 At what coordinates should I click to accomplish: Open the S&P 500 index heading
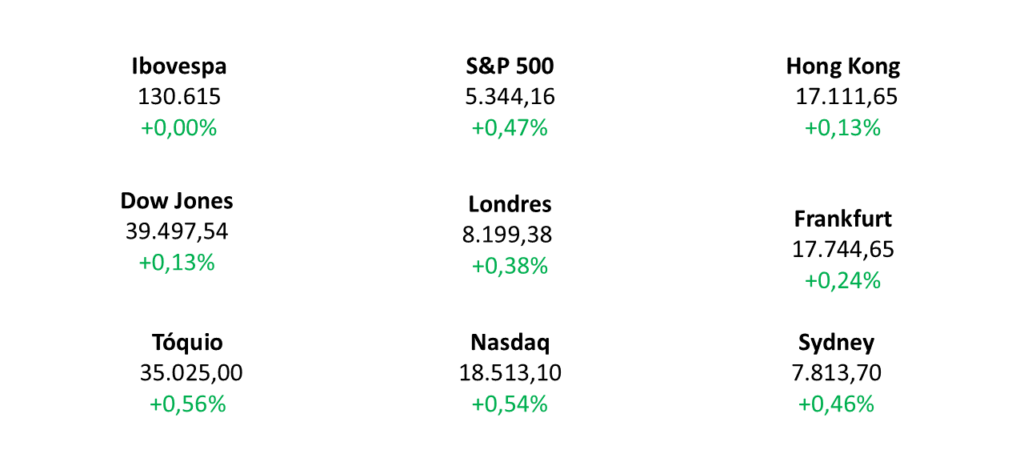509,67
